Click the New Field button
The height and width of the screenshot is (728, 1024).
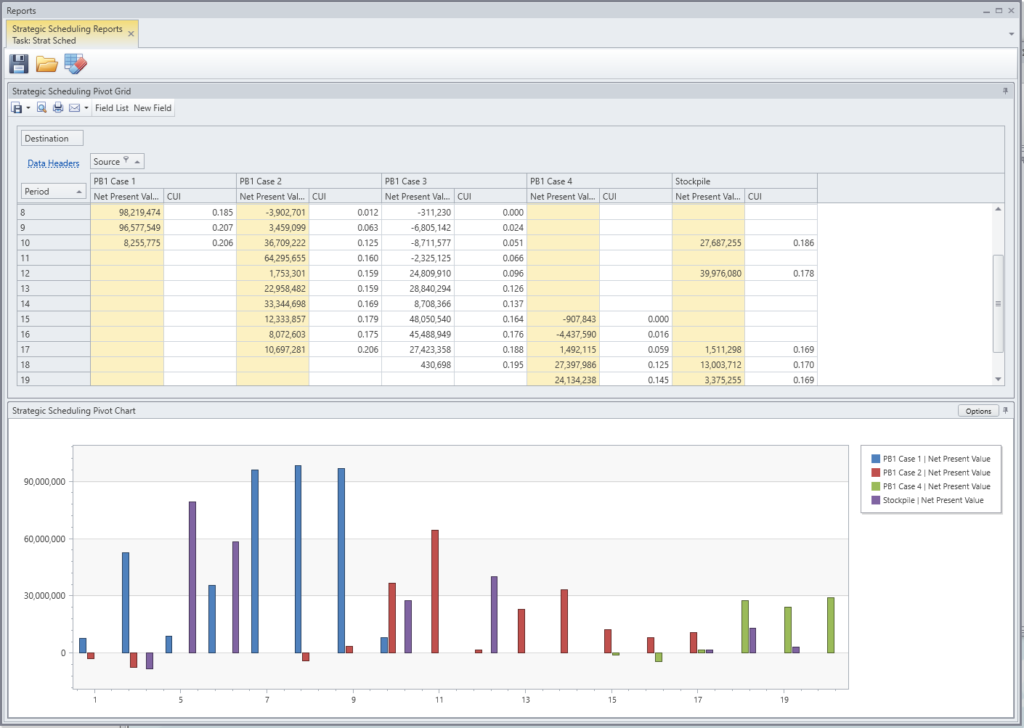pos(153,108)
